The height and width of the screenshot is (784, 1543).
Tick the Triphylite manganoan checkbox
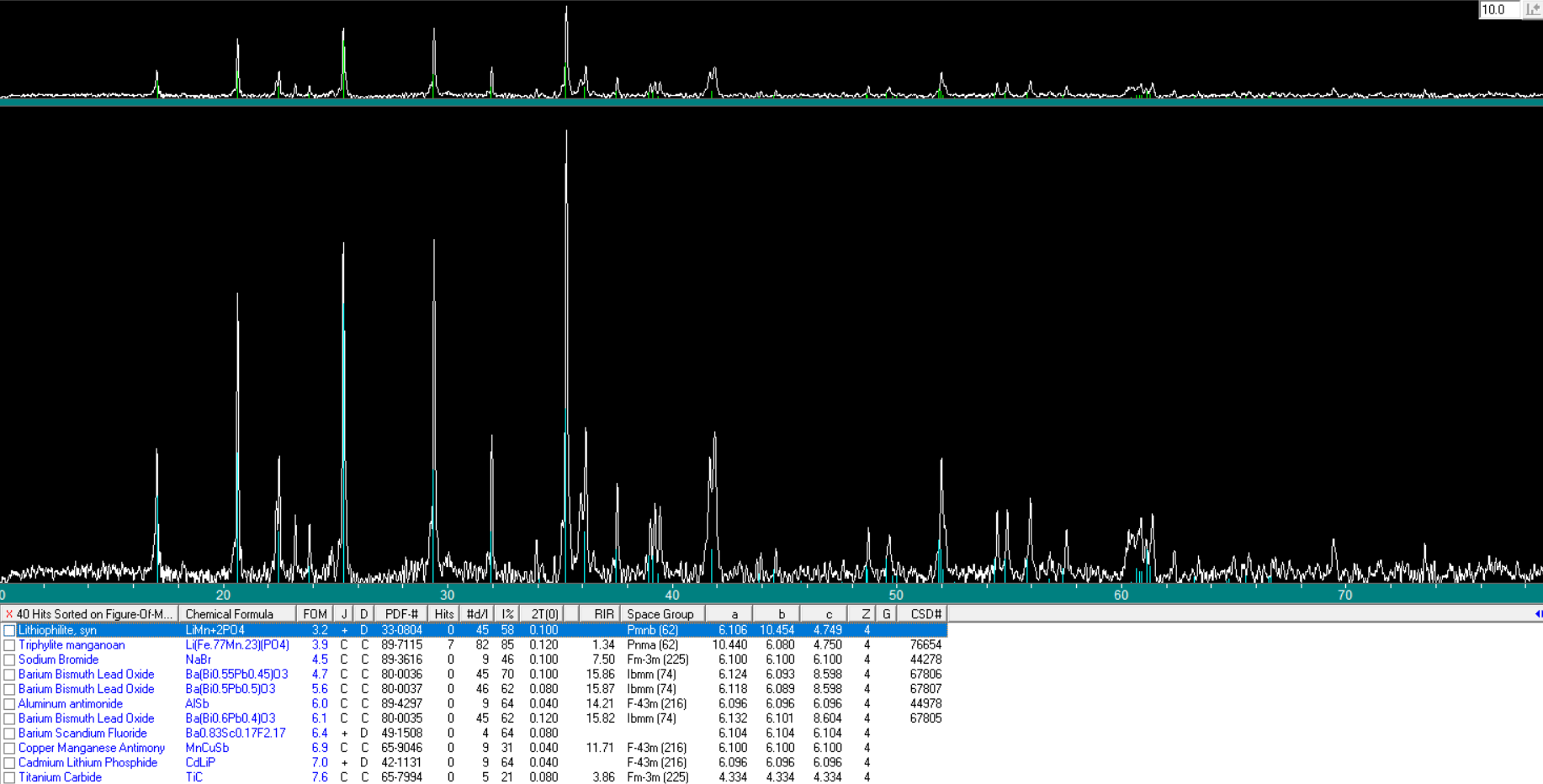click(x=9, y=645)
